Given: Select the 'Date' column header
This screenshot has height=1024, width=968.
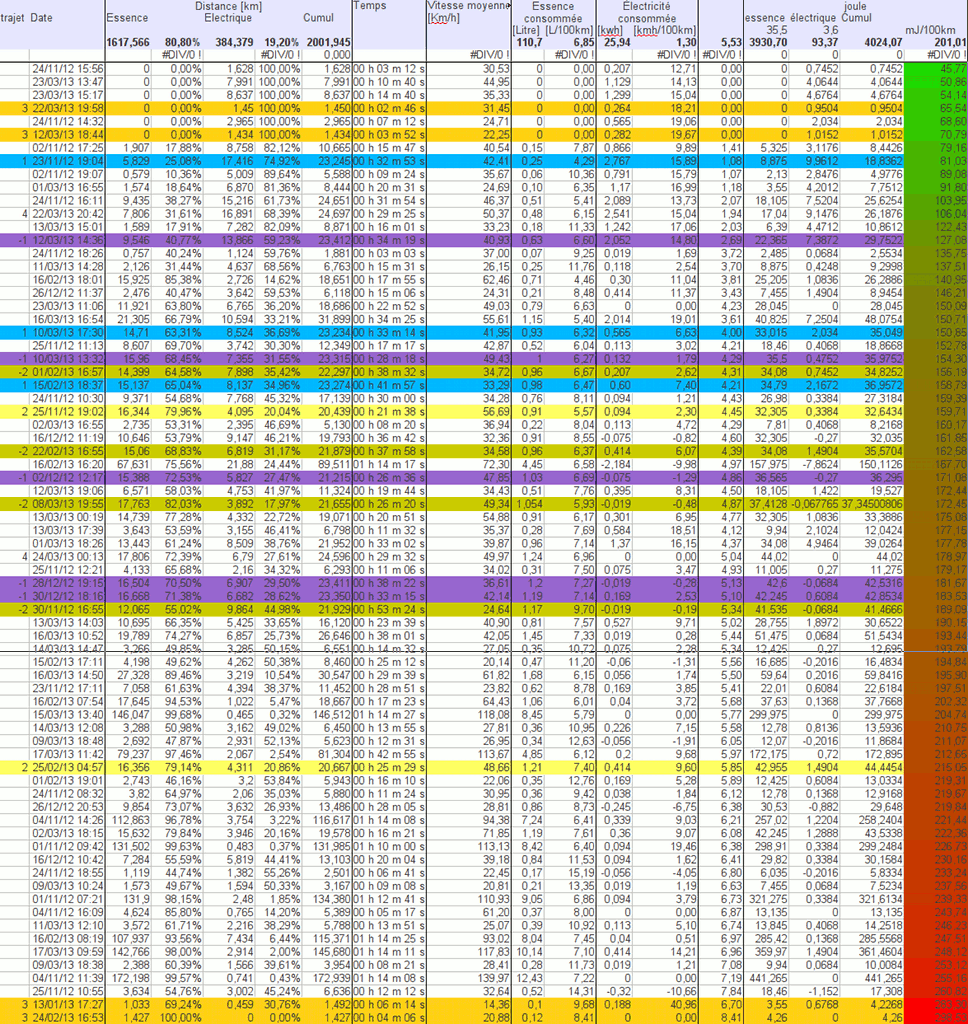Looking at the screenshot, I should coord(41,18).
